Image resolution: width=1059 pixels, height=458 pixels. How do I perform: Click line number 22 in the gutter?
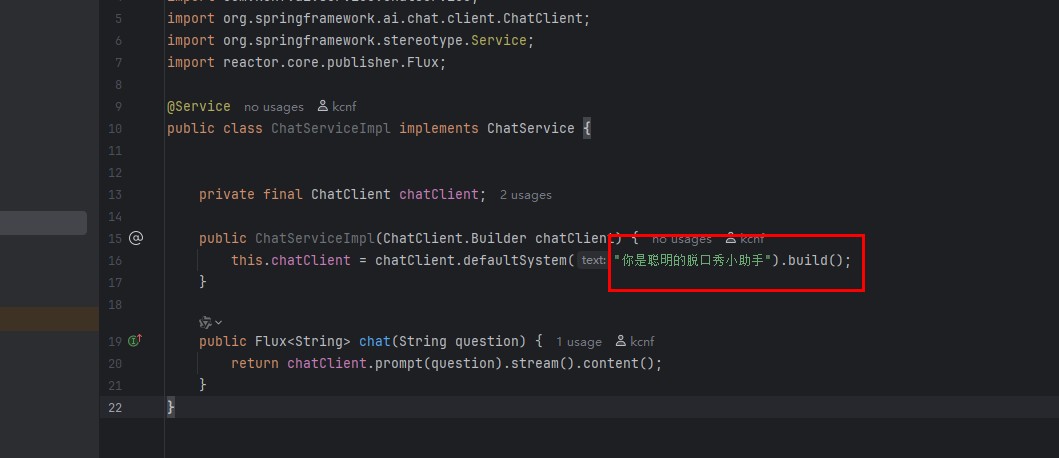click(113, 407)
